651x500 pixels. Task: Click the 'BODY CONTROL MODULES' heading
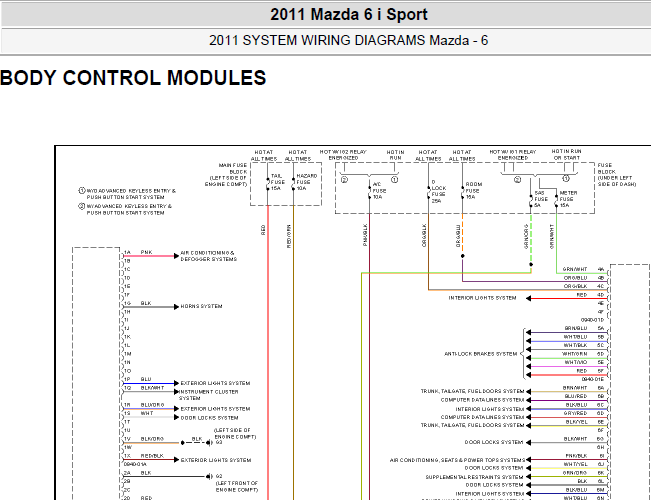coord(133,78)
